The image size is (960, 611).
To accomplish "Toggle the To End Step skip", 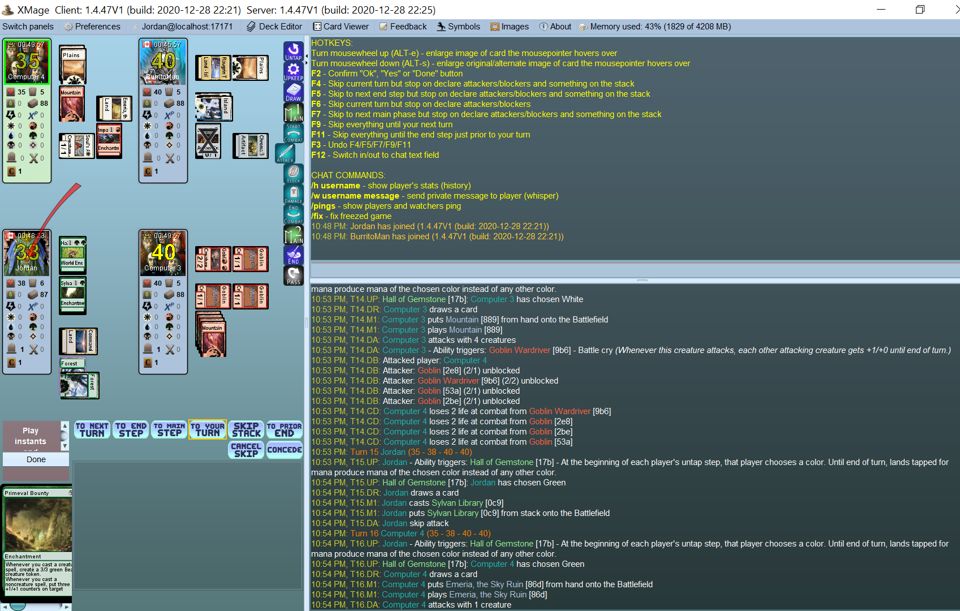I will point(131,430).
